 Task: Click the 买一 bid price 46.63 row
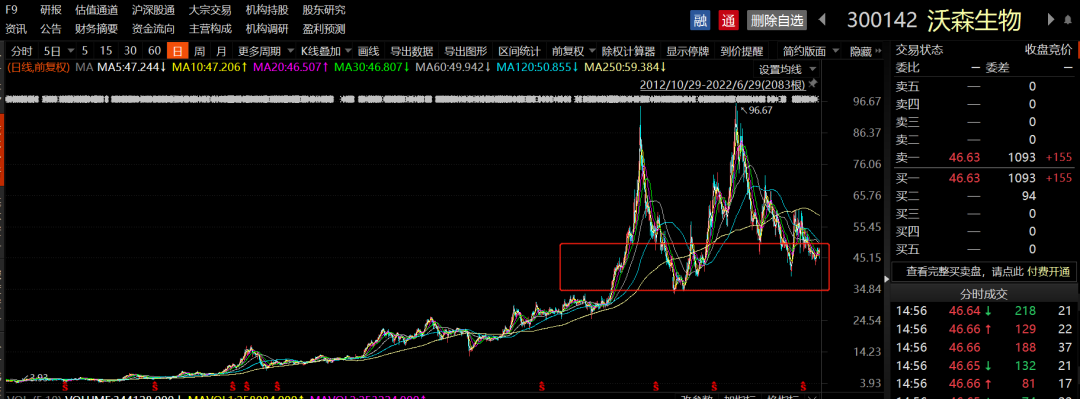[x=985, y=178]
